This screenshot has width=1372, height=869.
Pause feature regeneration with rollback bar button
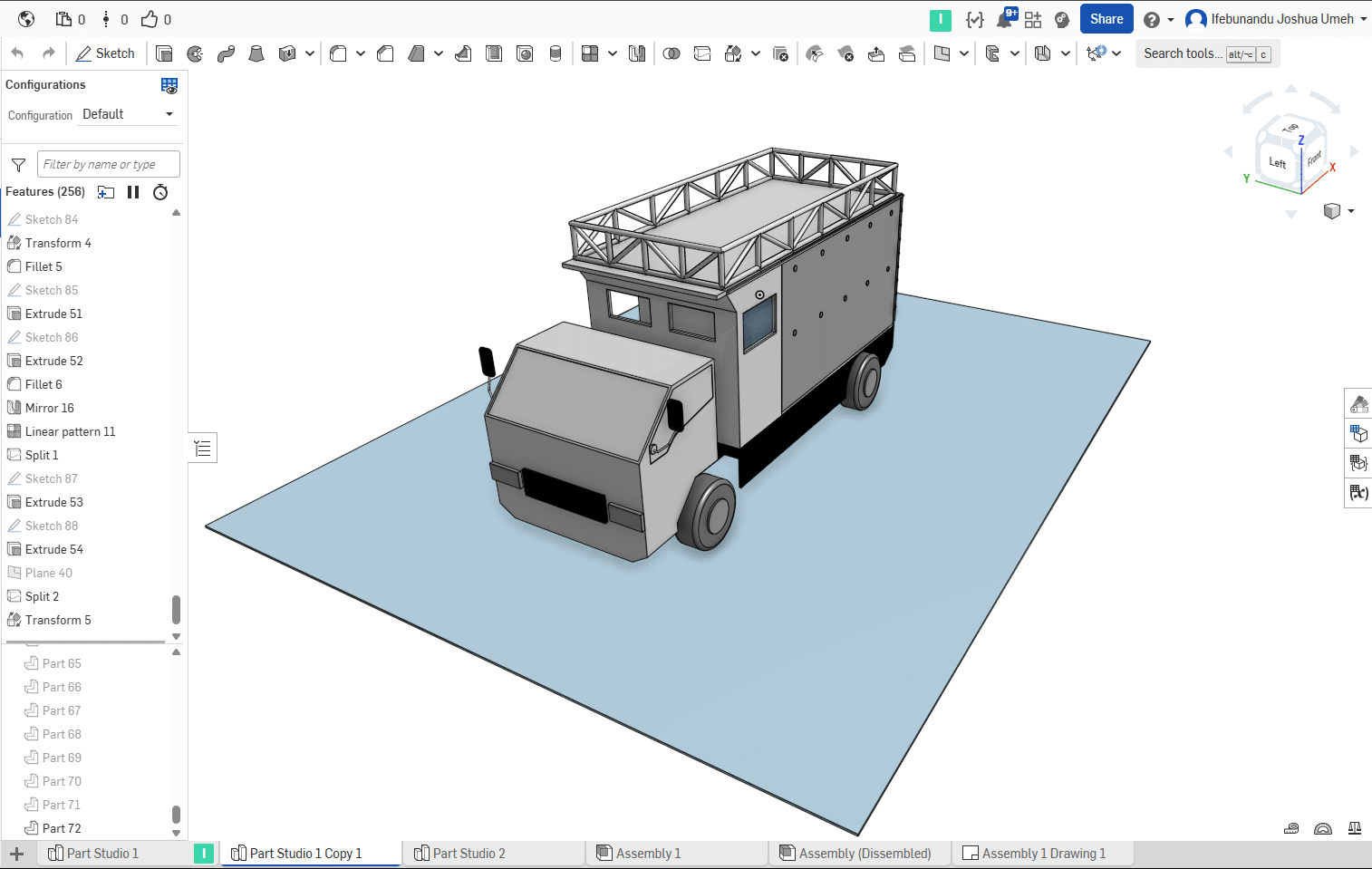pyautogui.click(x=133, y=192)
